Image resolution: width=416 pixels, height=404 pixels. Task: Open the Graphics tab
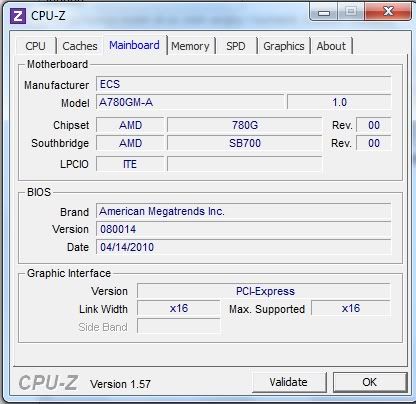pos(284,46)
